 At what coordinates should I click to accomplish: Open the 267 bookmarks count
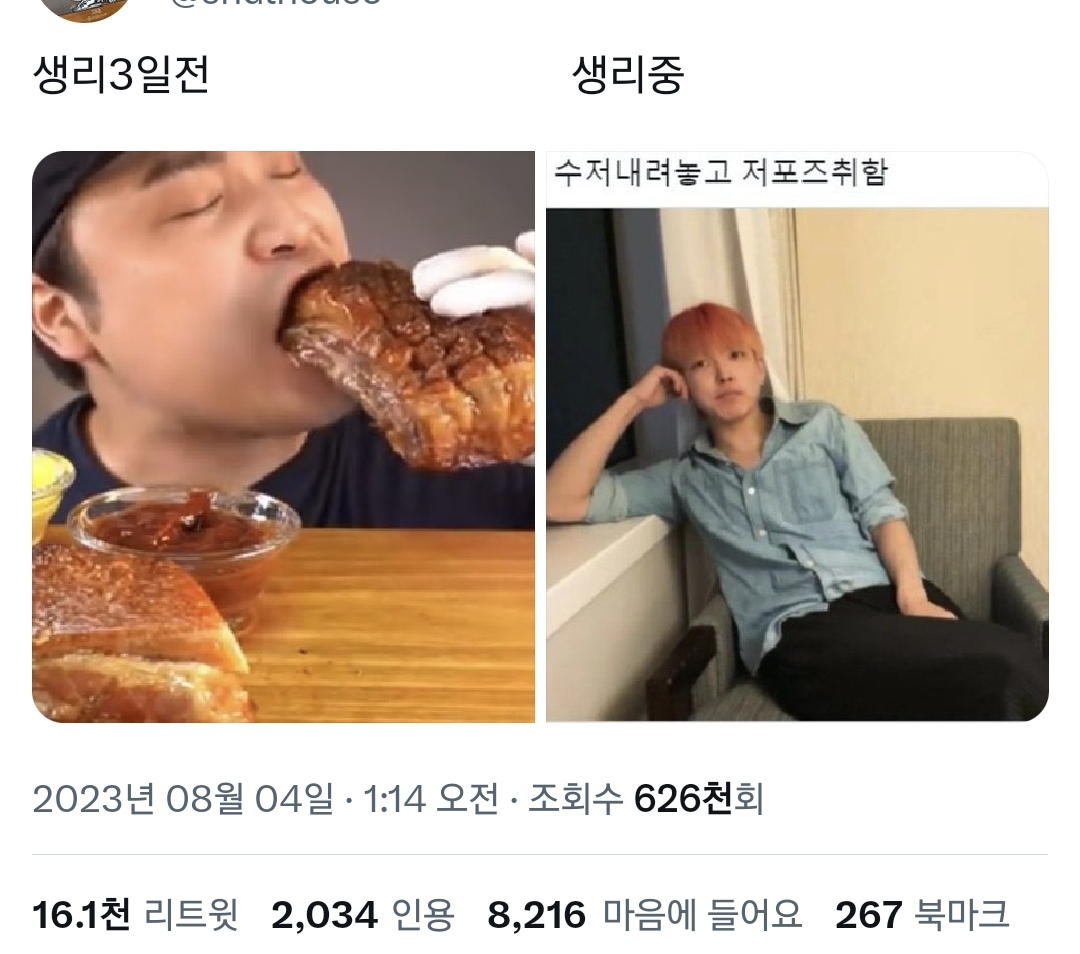(869, 915)
